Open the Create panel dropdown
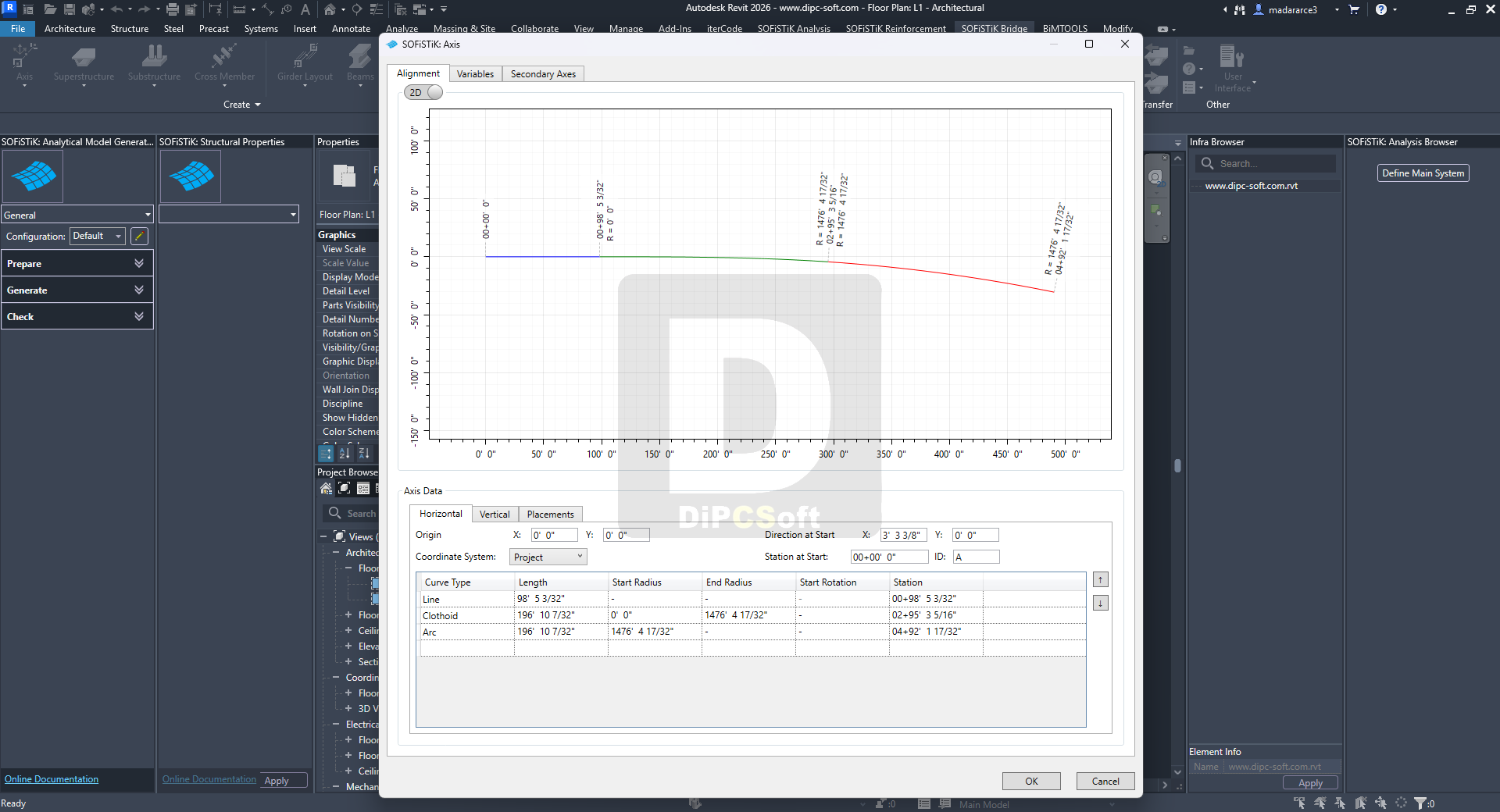This screenshot has height=812, width=1500. (241, 105)
